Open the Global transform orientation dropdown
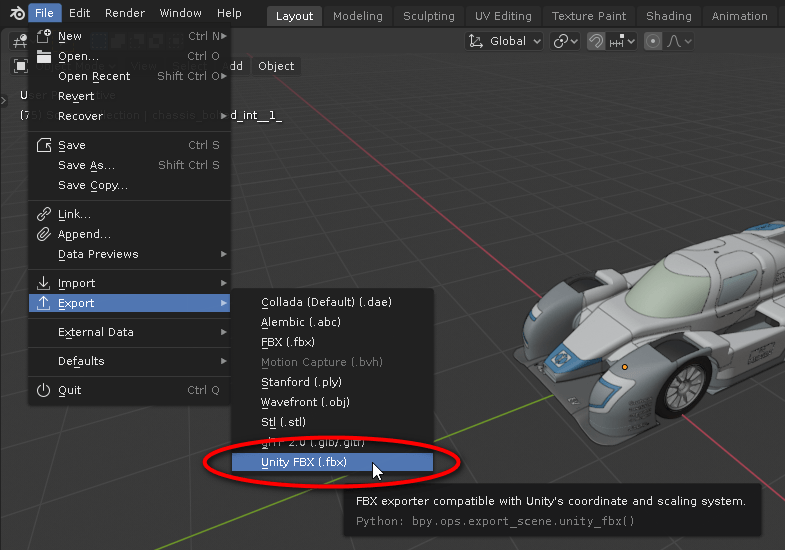 504,41
